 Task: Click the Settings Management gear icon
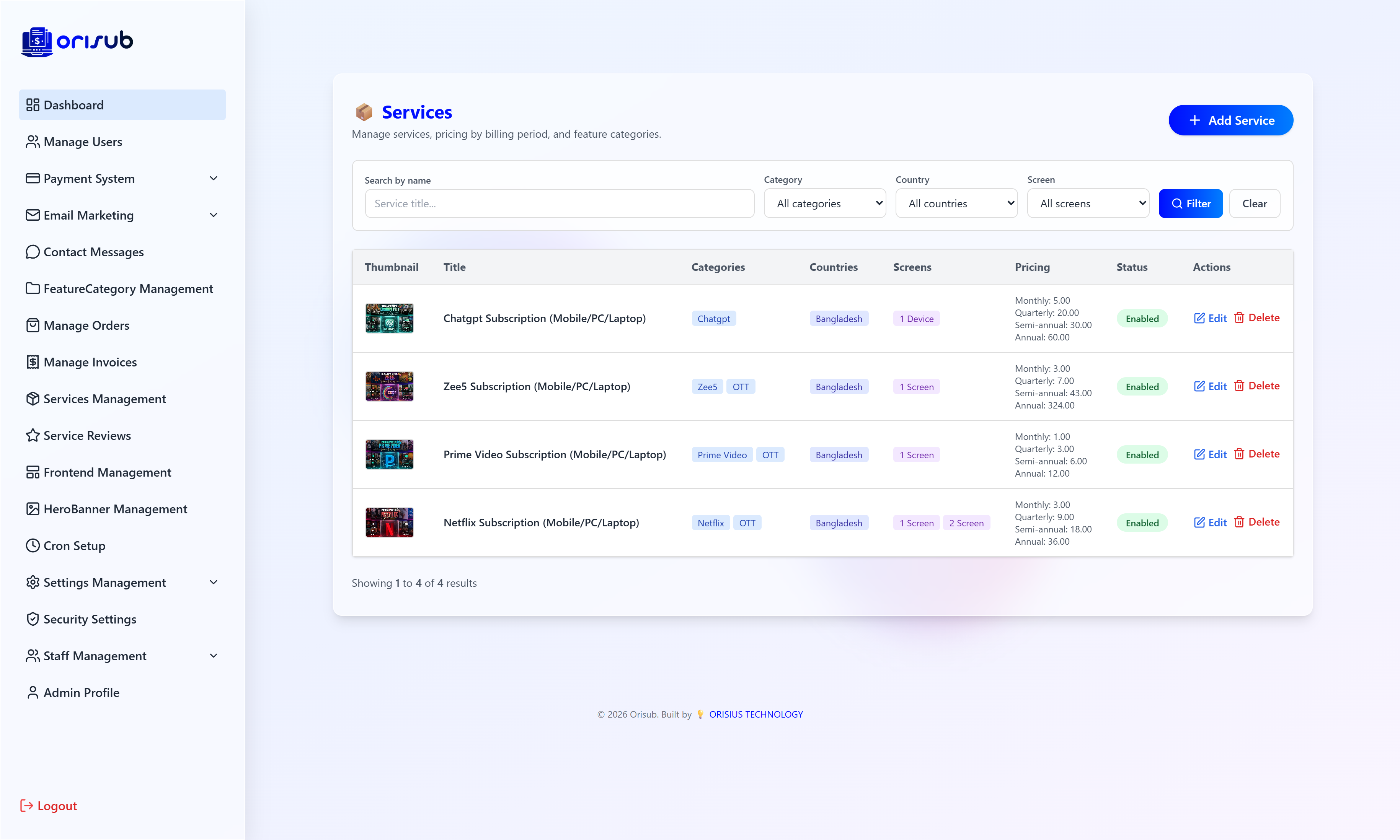(x=33, y=583)
